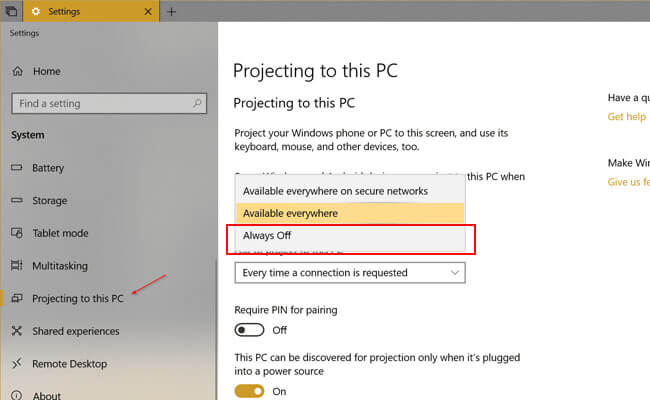Toggle Require PIN for pairing switch
The width and height of the screenshot is (650, 400).
click(x=249, y=330)
